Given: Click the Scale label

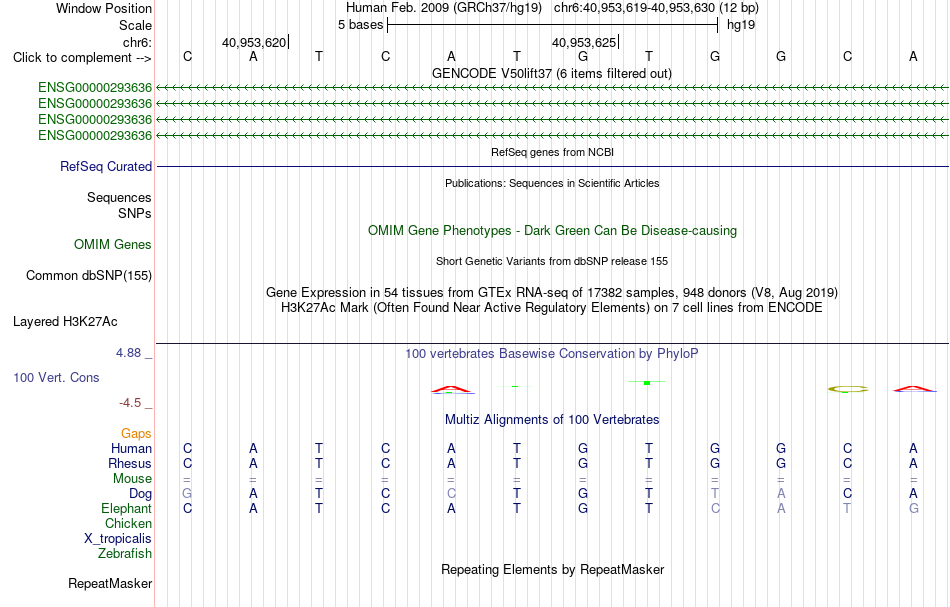Looking at the screenshot, I should coord(136,25).
